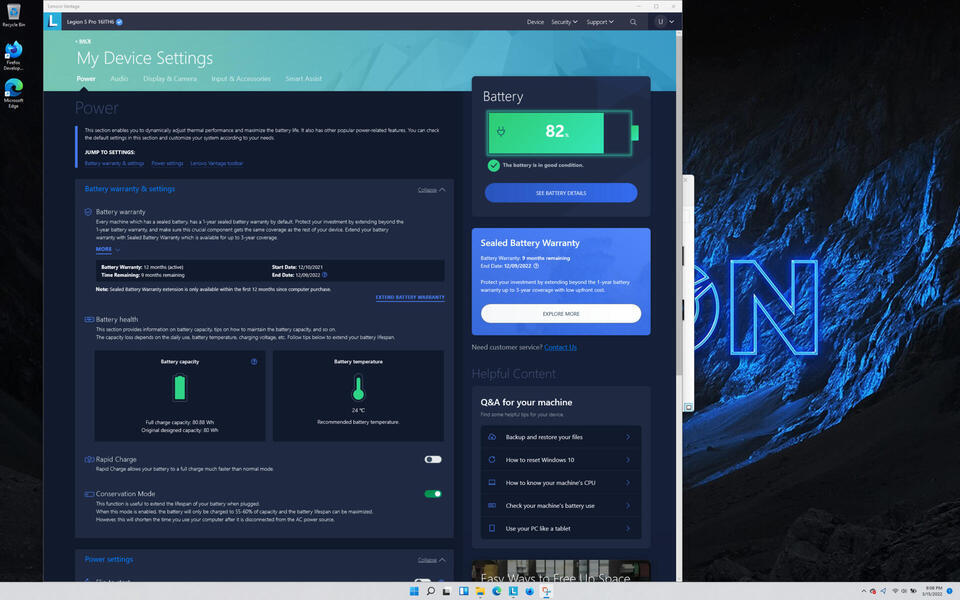Expand MORE under Battery warranty

point(107,249)
